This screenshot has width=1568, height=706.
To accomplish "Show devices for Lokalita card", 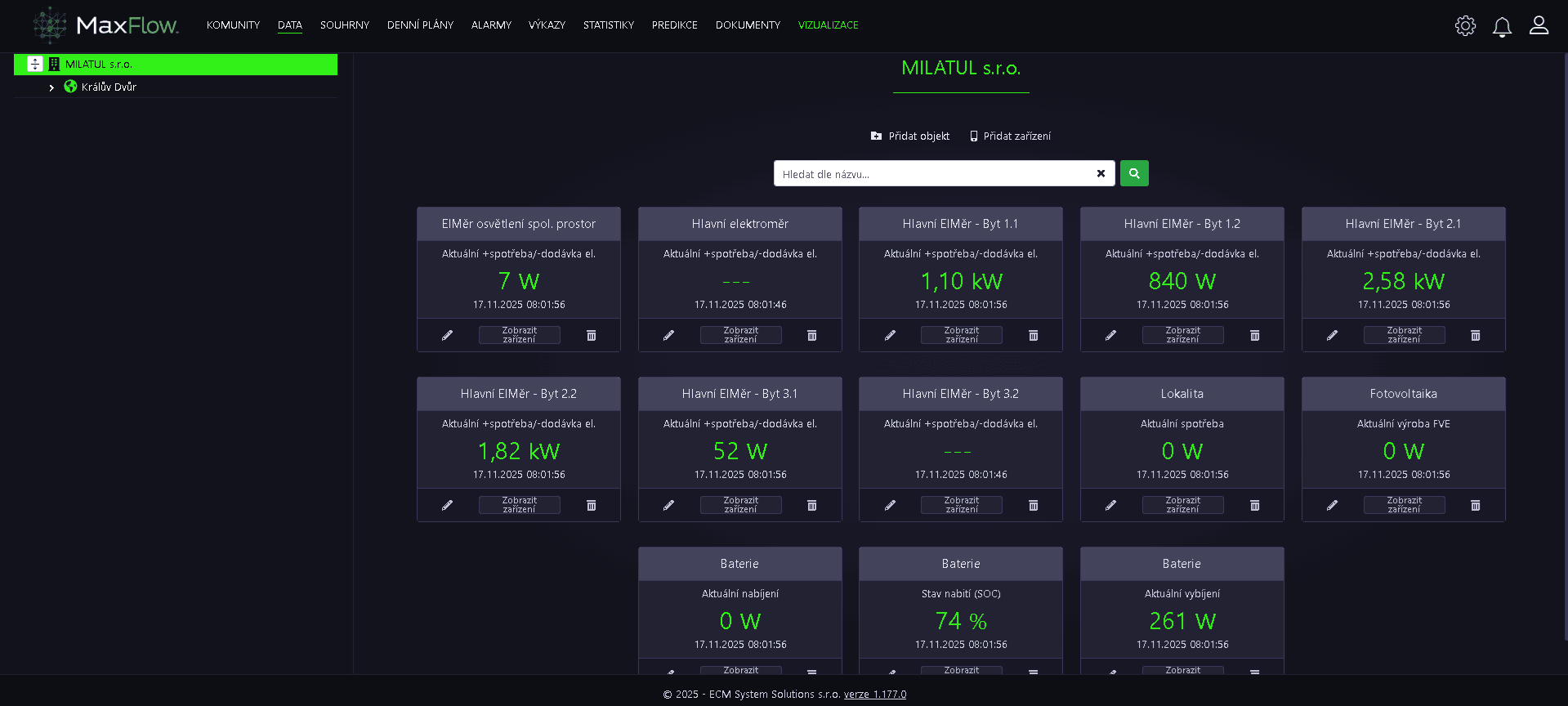I will [x=1183, y=505].
